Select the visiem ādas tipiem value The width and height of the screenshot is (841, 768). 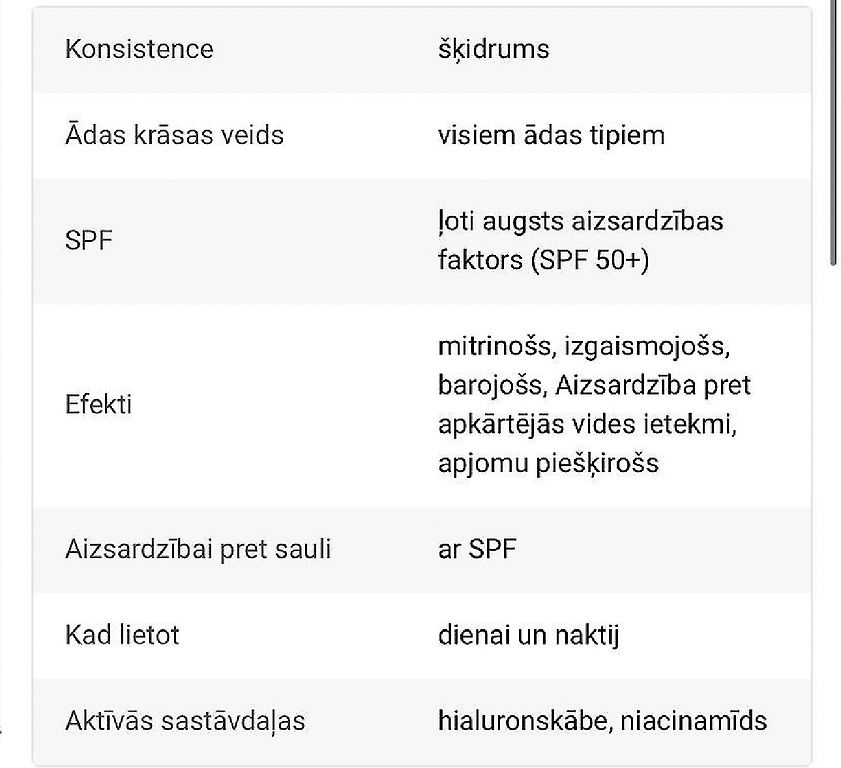[x=551, y=136]
